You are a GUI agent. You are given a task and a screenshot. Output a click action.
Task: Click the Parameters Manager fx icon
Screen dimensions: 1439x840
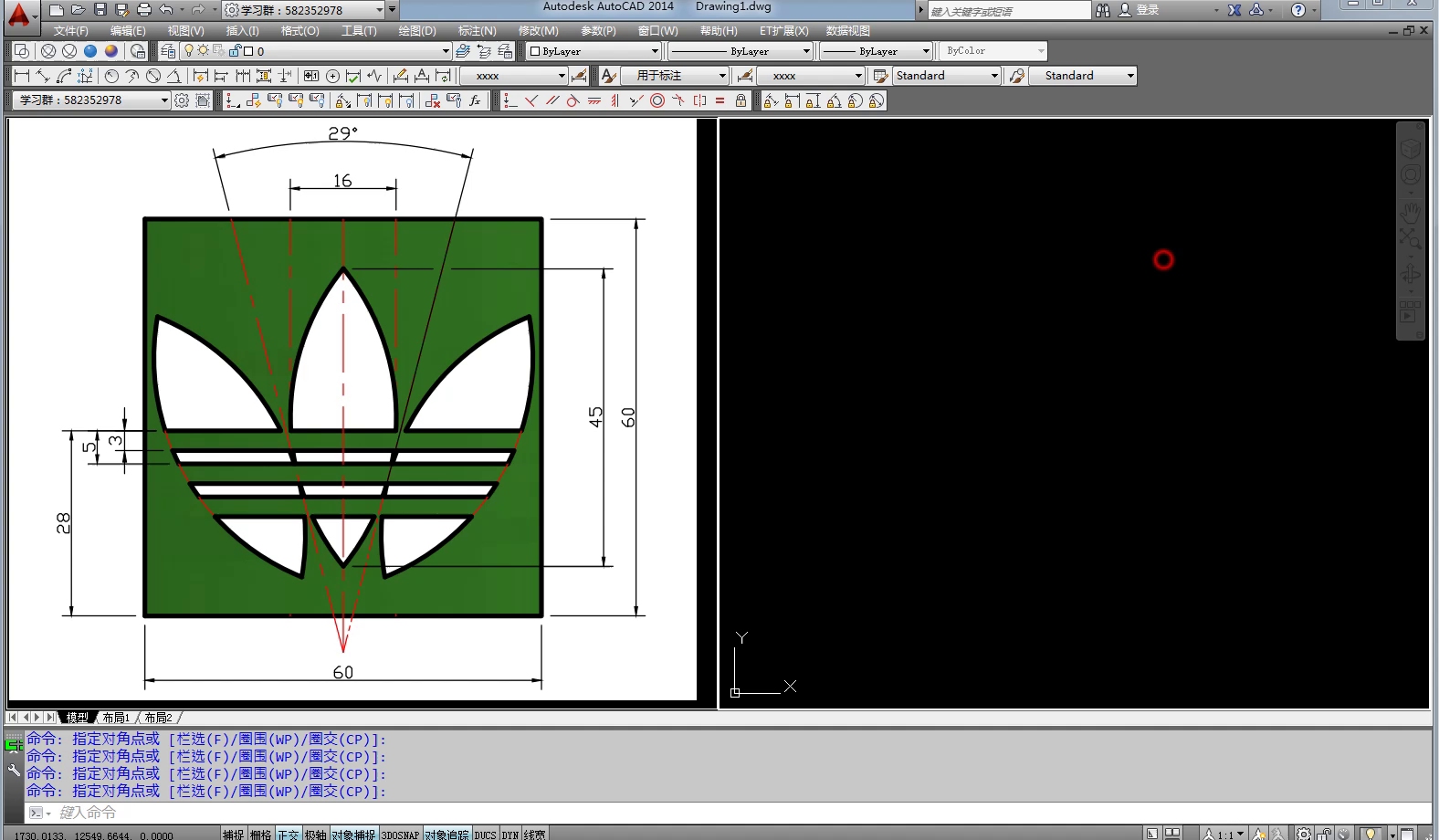pos(475,100)
